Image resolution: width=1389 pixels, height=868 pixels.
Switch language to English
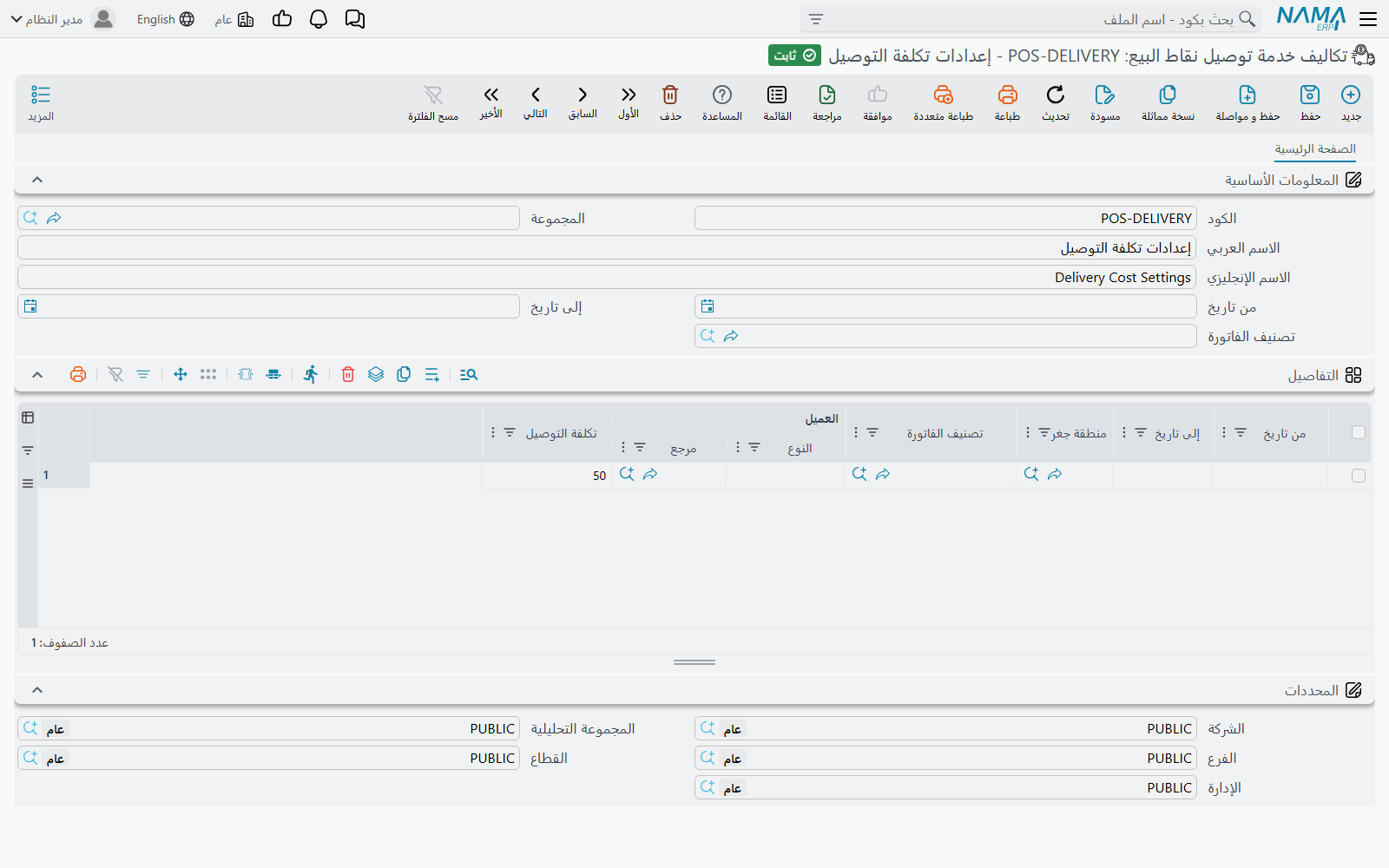pyautogui.click(x=165, y=19)
